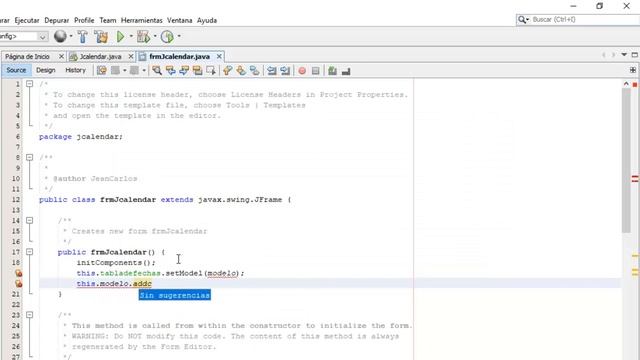Open dropdown arrow of back navigation icon
The image size is (640, 360).
124,71
